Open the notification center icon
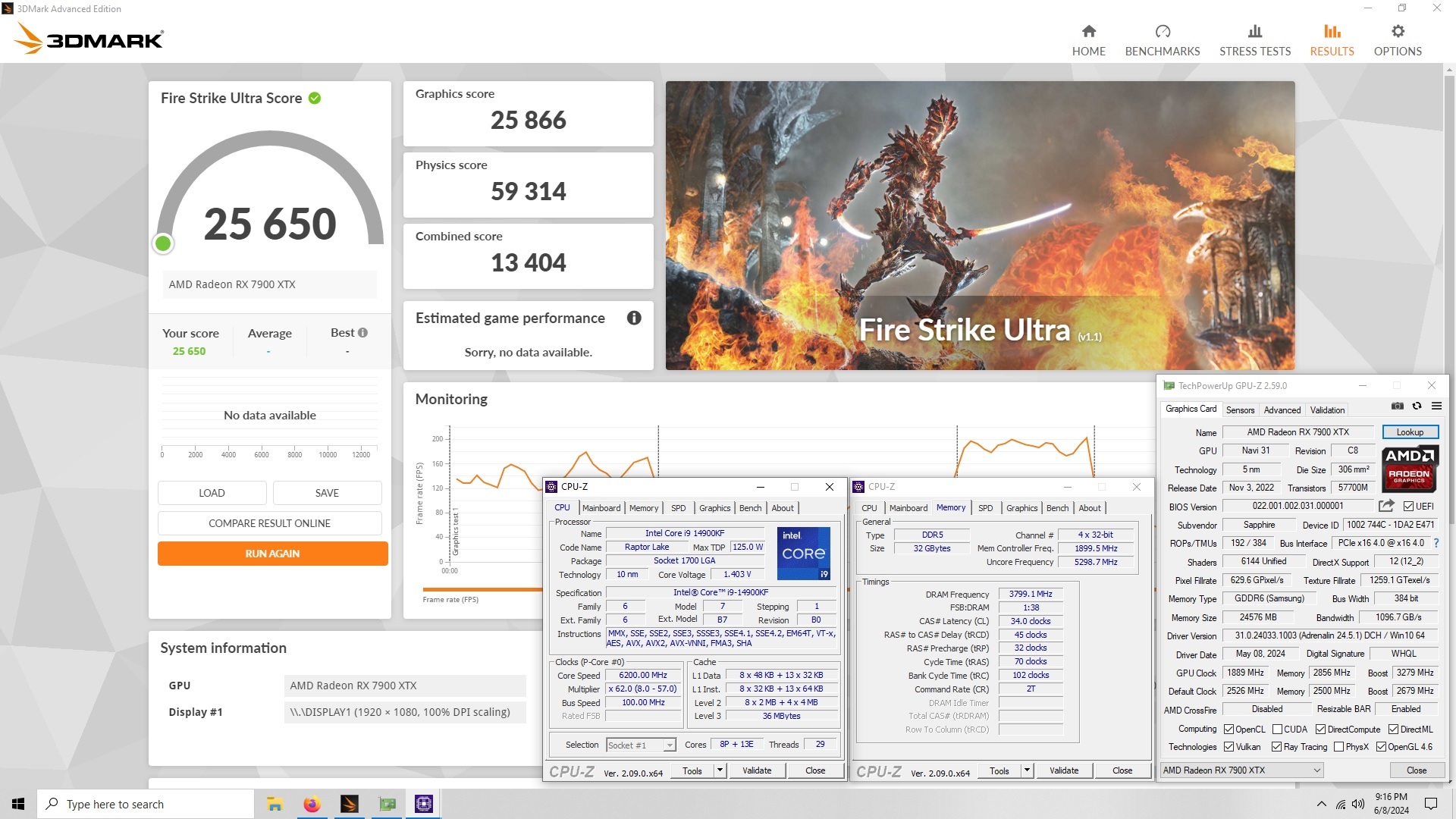 pyautogui.click(x=1431, y=804)
